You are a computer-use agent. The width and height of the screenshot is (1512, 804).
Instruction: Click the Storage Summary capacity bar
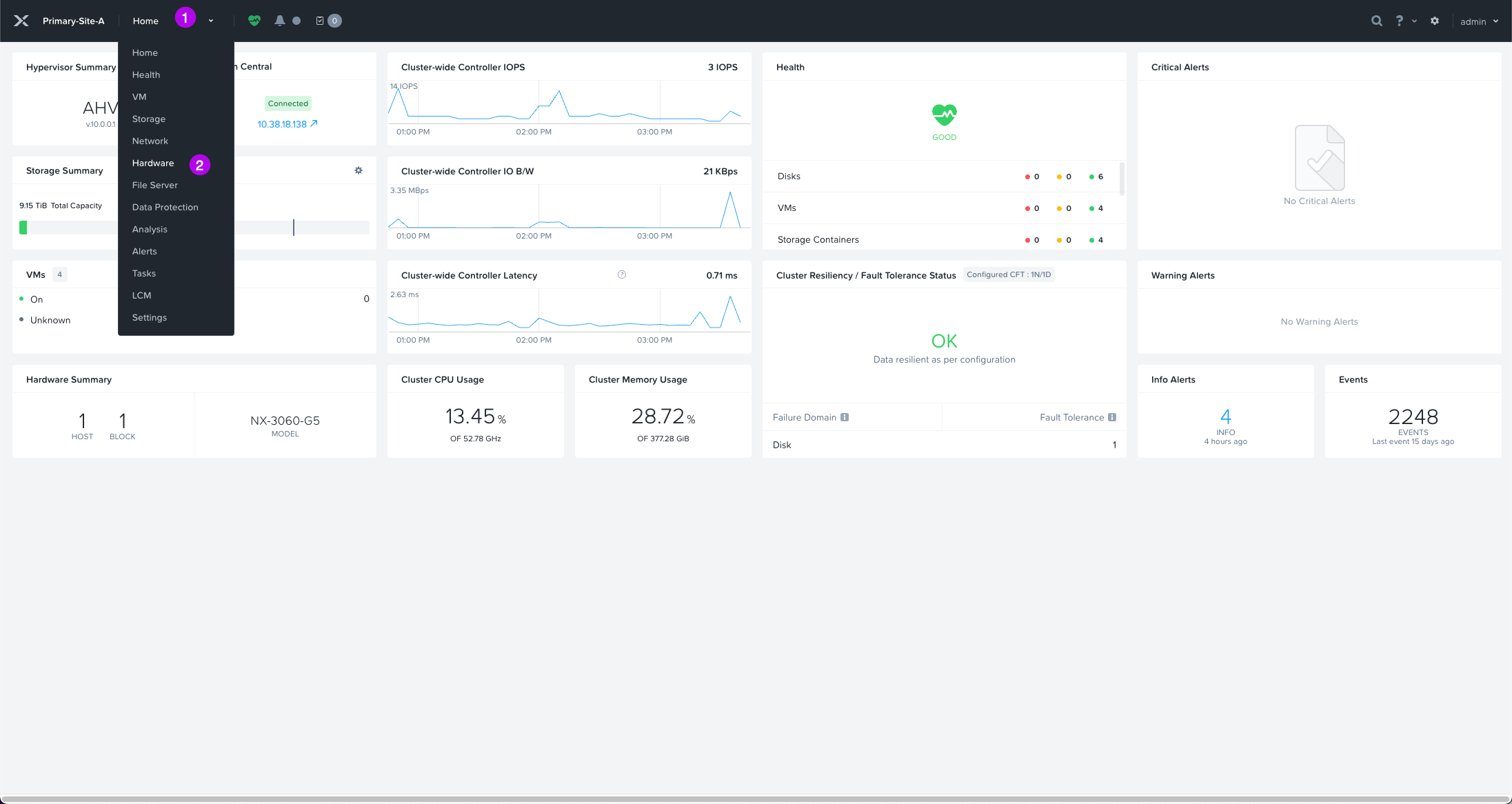[x=194, y=228]
